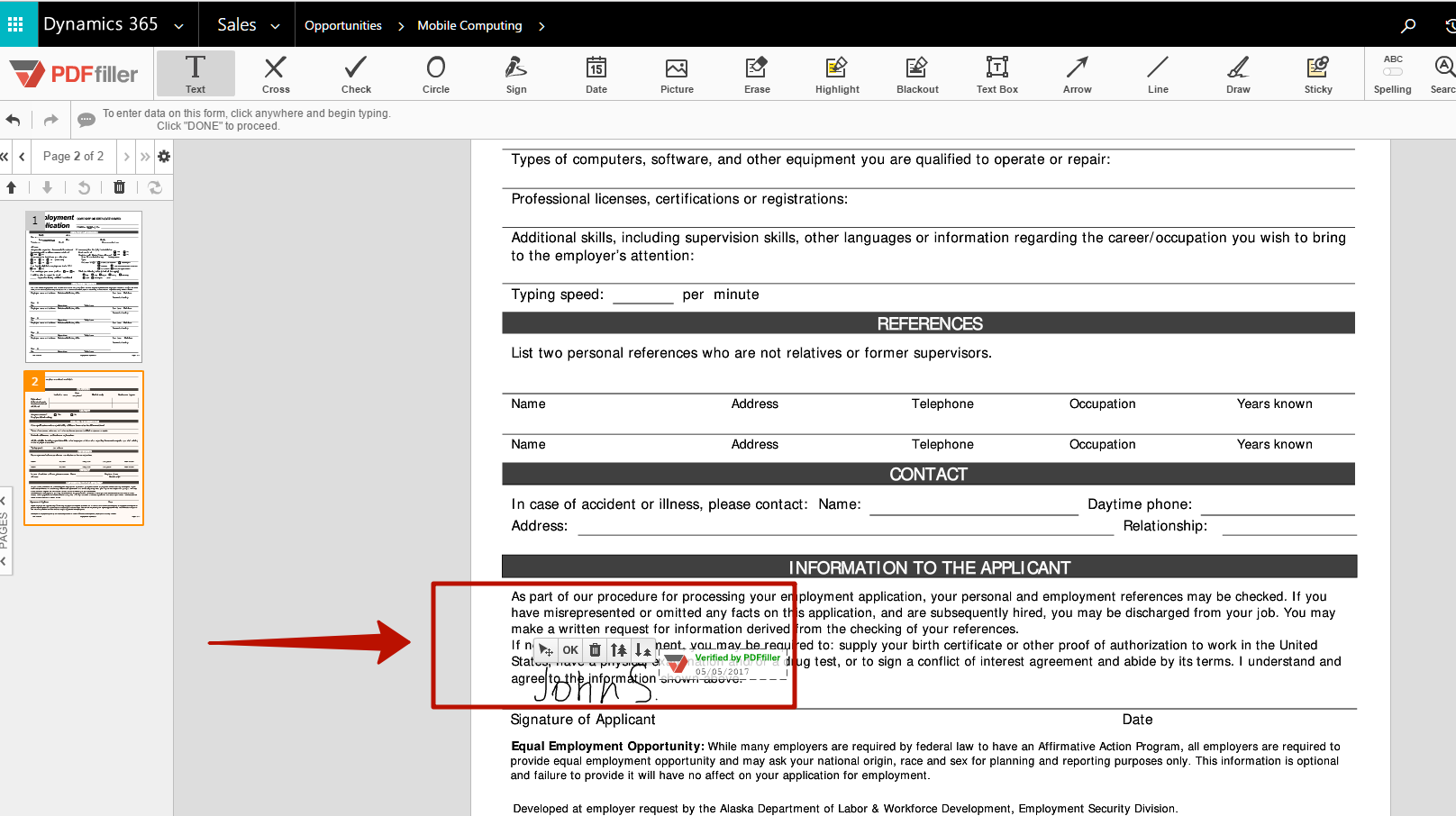Viewport: 1456px width, 816px height.
Task: Click the "Signature of Applicant" label
Action: pyautogui.click(x=583, y=720)
